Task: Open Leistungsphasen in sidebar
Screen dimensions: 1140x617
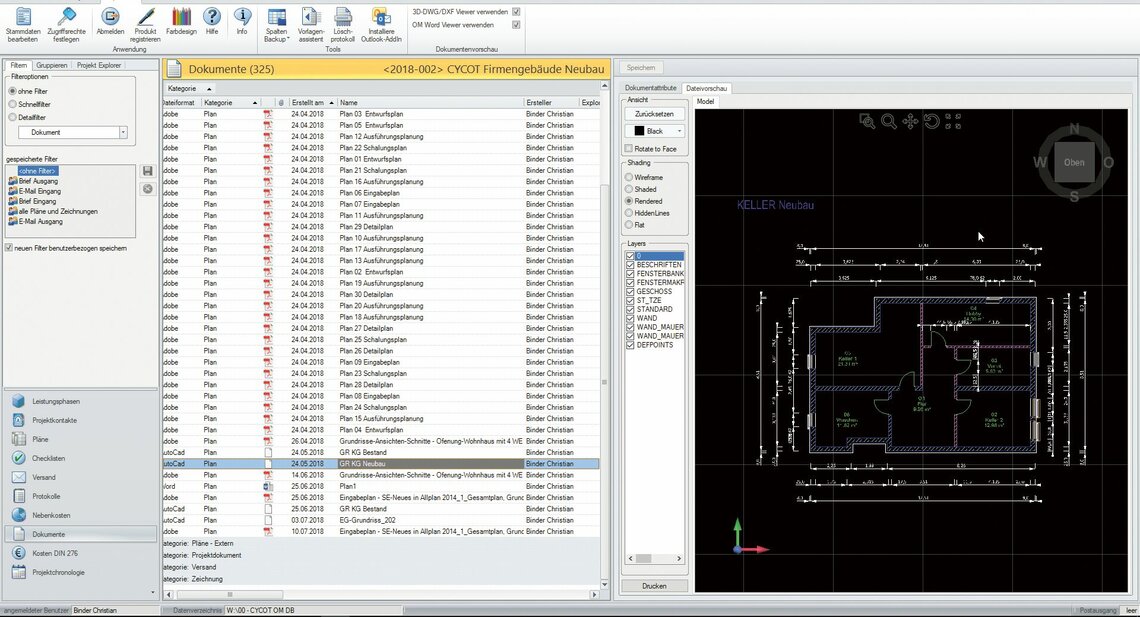Action: pos(80,401)
